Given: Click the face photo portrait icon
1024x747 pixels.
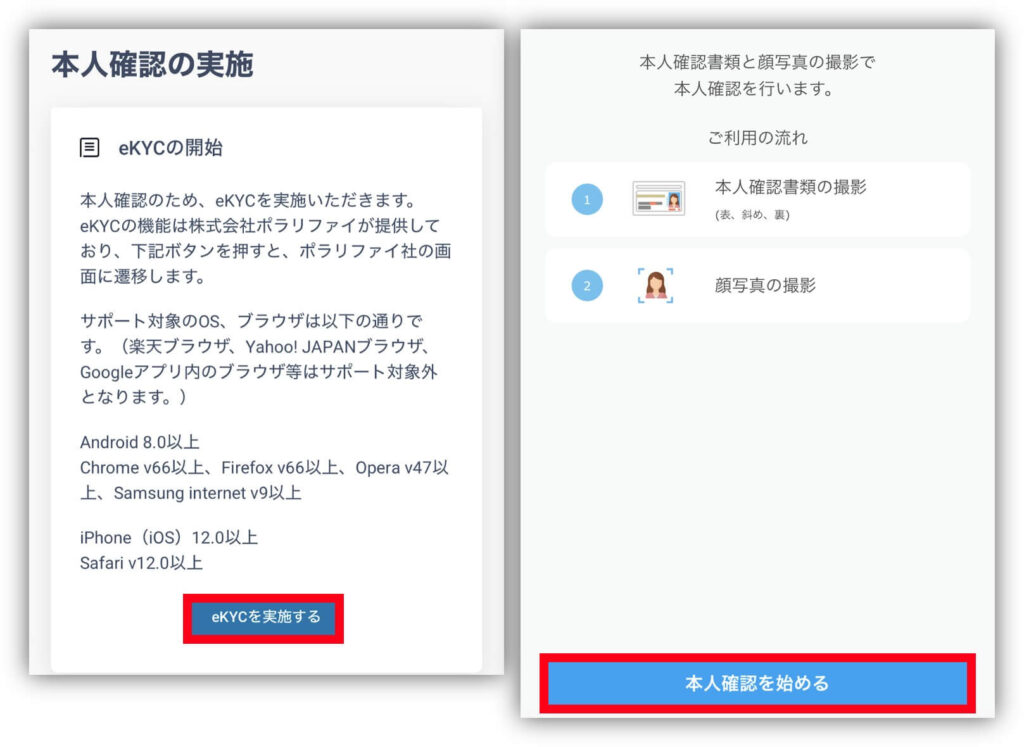Looking at the screenshot, I should [655, 285].
